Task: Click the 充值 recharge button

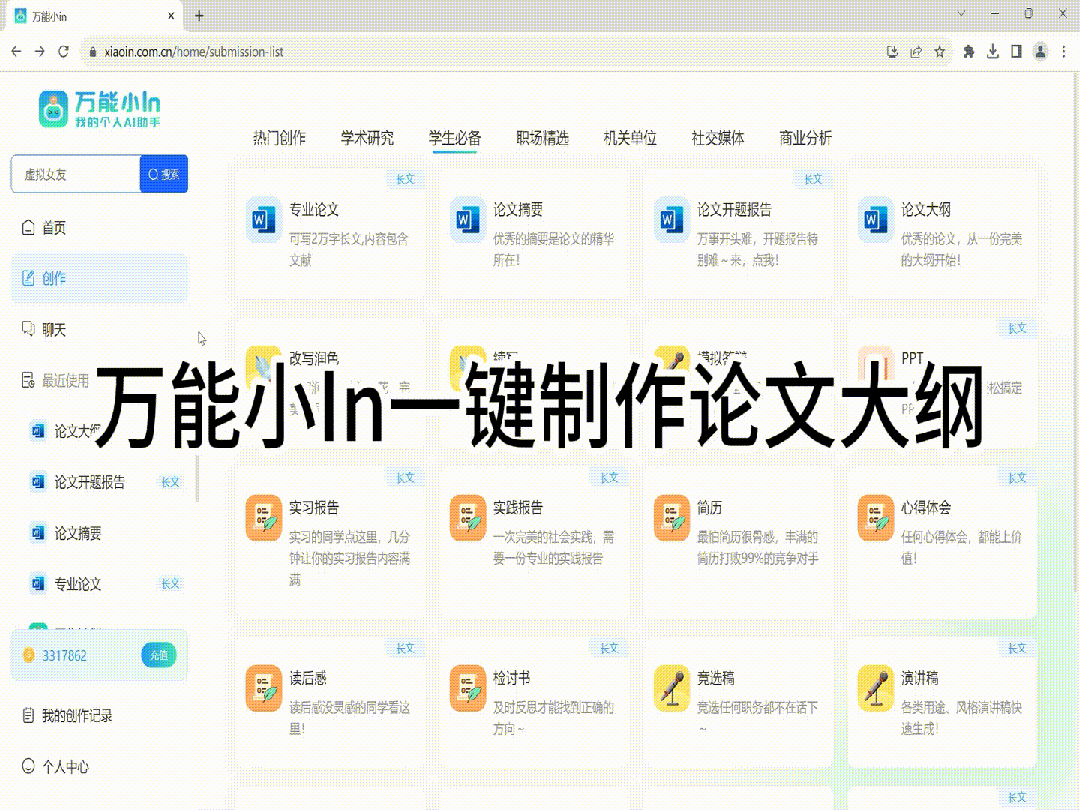Action: click(158, 656)
